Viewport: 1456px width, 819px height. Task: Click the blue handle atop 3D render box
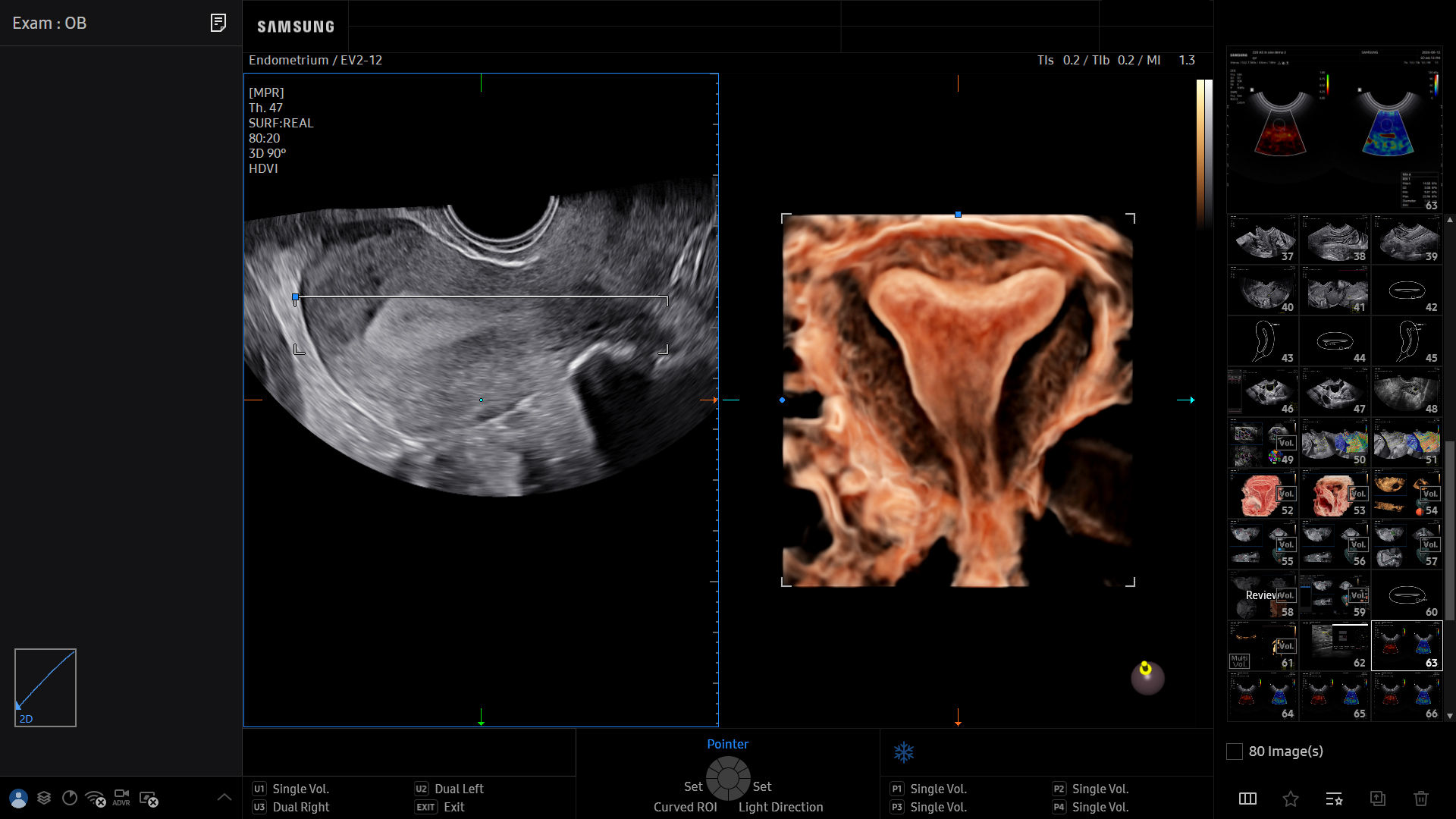tap(958, 215)
